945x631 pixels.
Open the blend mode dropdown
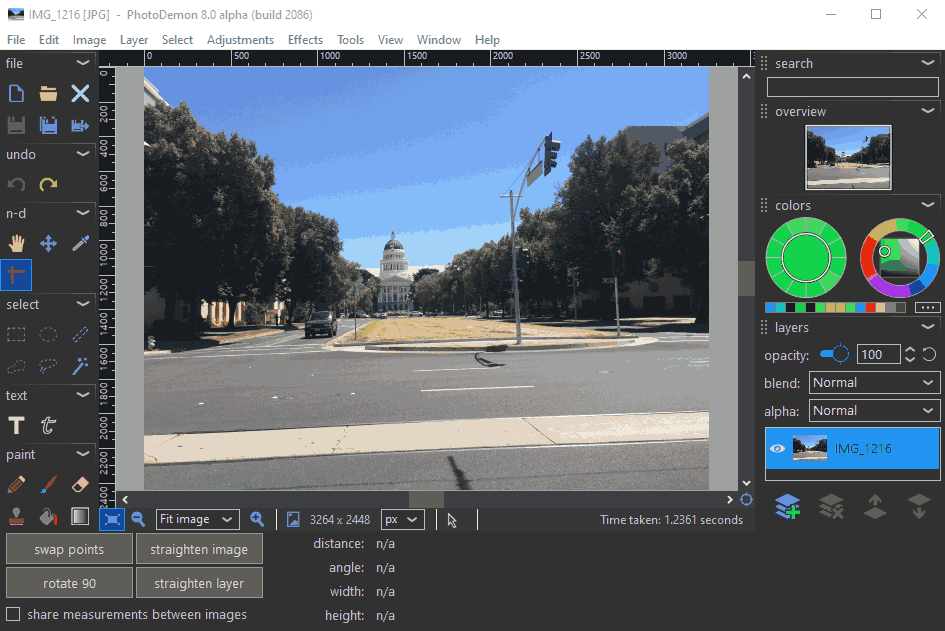[x=874, y=383]
